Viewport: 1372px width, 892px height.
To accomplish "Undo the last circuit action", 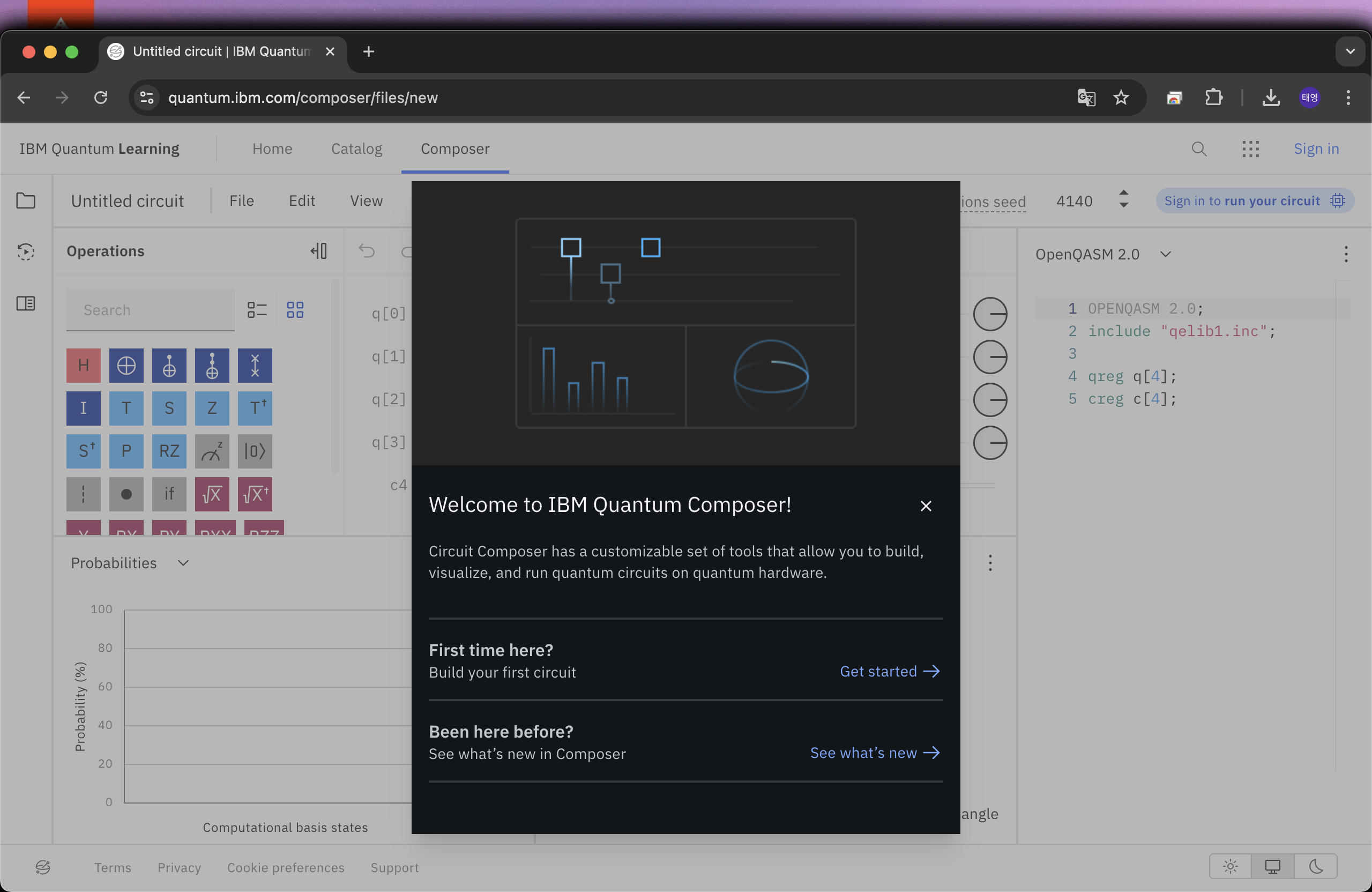I will 367,251.
